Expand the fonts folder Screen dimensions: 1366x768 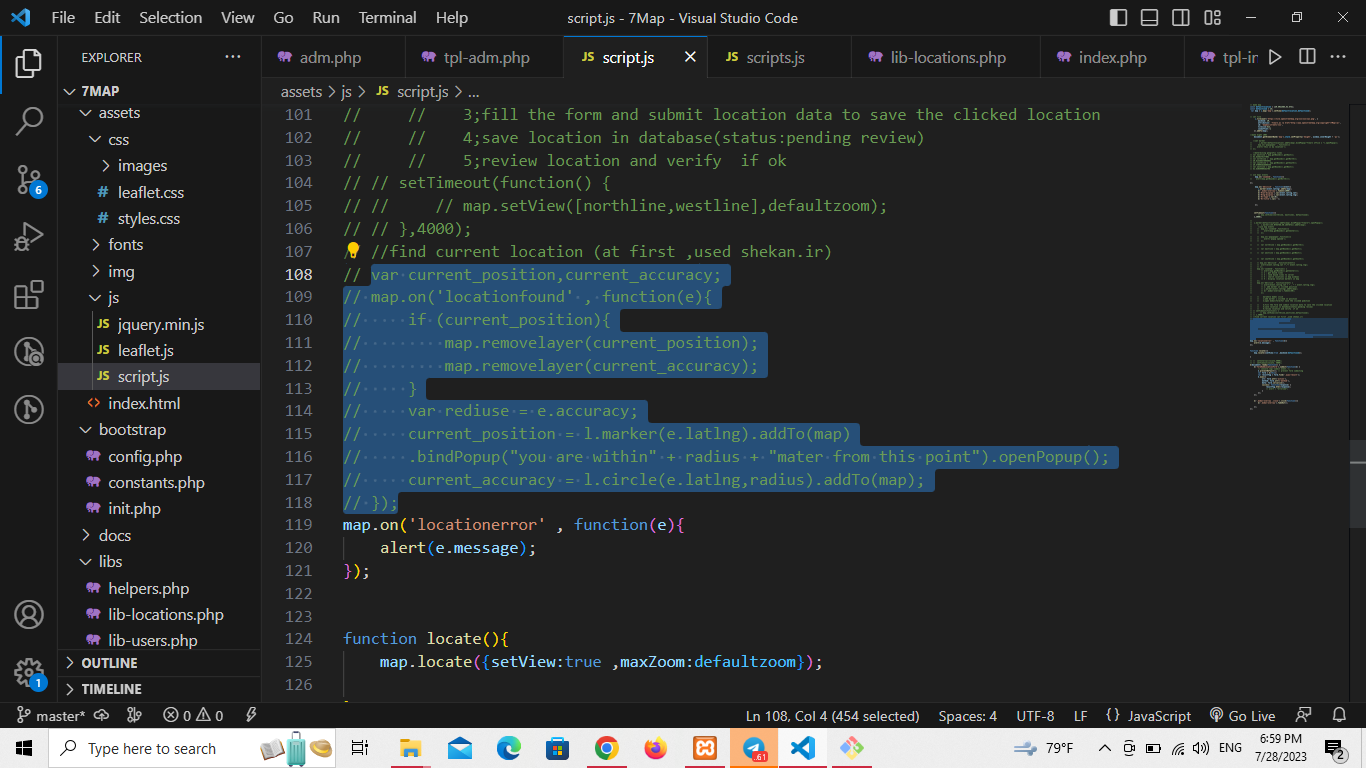pos(160,244)
